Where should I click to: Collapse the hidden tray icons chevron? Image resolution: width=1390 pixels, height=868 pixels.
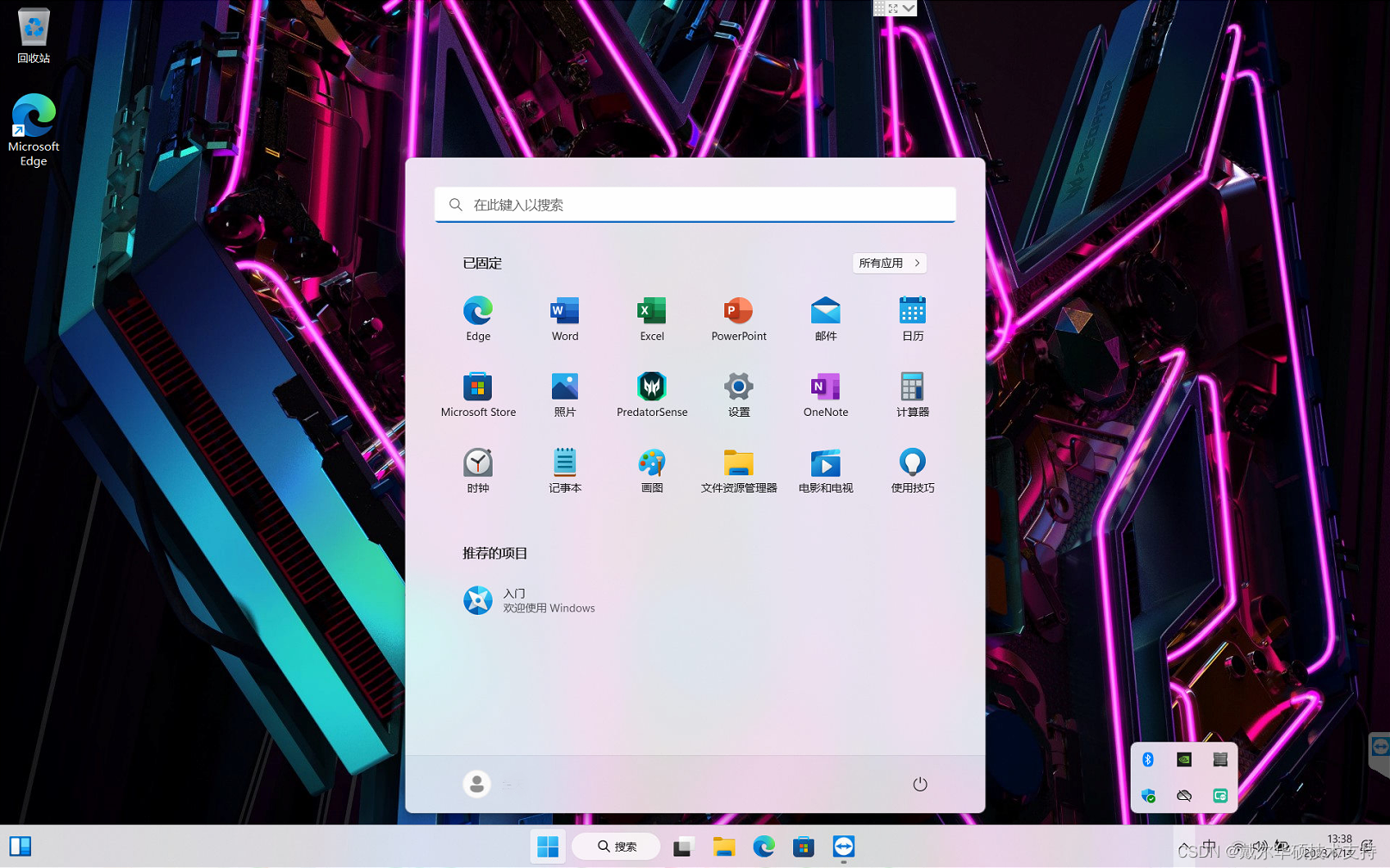(x=1185, y=847)
